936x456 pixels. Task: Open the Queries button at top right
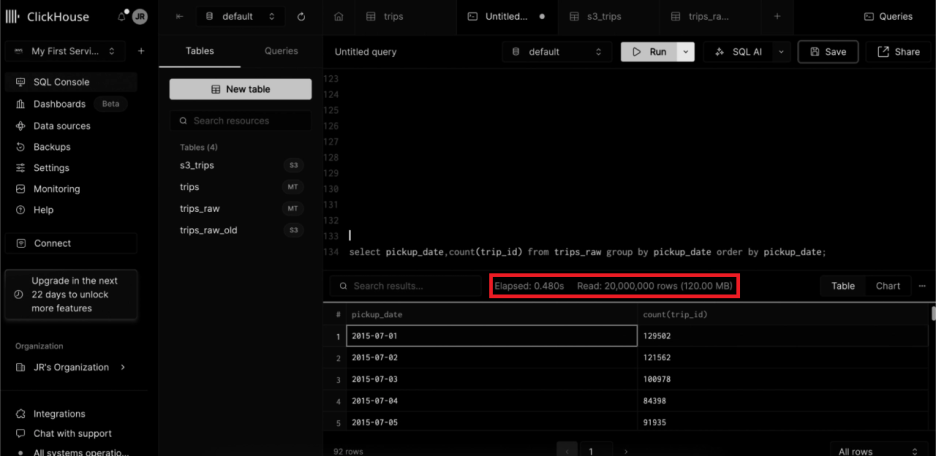(888, 17)
